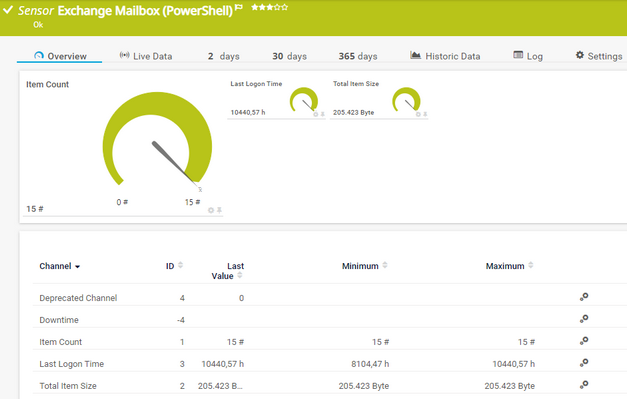Select the Deprecated Channel row name
Viewport: 627px width, 399px height.
pyautogui.click(x=78, y=298)
